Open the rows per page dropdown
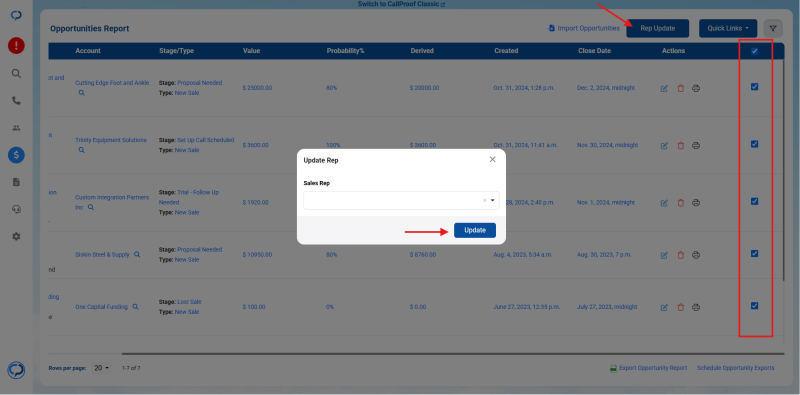This screenshot has height=395, width=800. [x=102, y=368]
